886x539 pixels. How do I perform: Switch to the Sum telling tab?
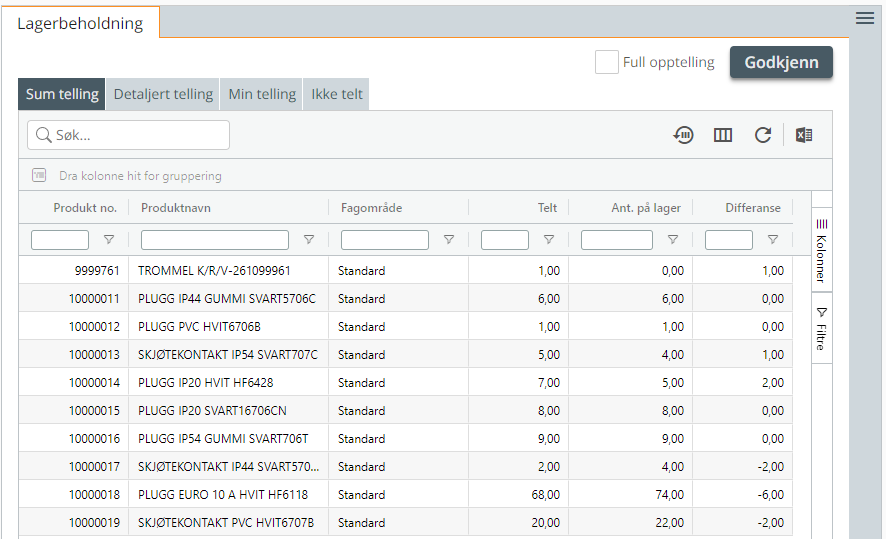pos(62,94)
